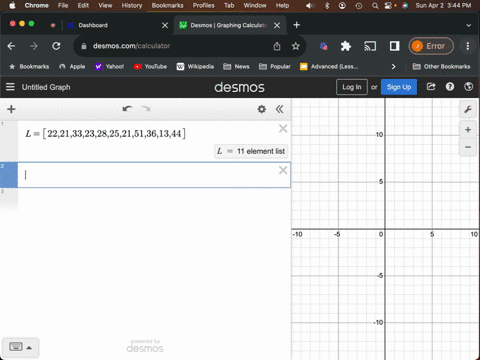Viewport: 480px width, 360px height.
Task: Show the on-screen keypad
Action: (21, 347)
